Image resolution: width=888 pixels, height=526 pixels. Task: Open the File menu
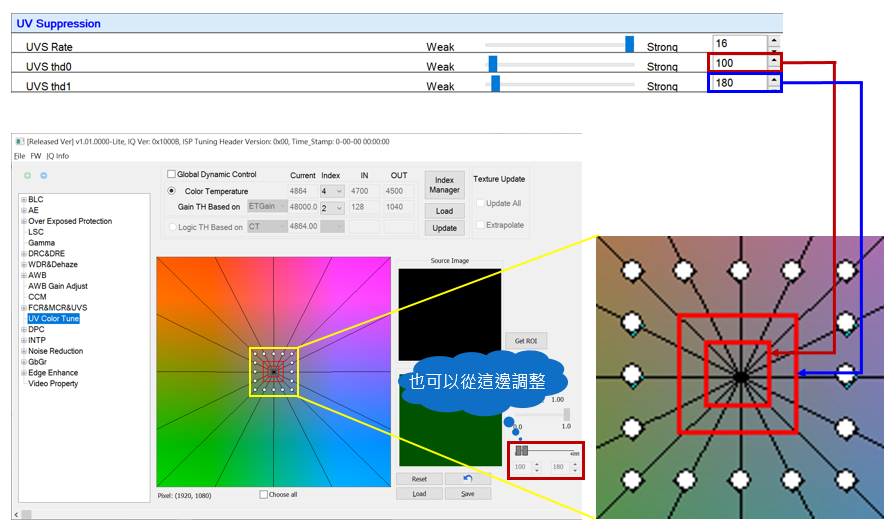tap(19, 156)
